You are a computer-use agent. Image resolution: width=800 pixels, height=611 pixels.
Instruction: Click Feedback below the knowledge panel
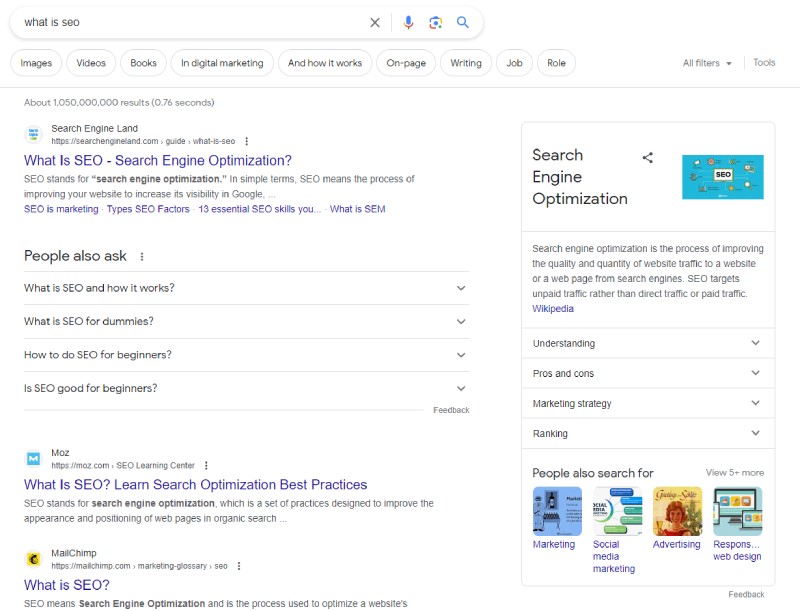[746, 595]
